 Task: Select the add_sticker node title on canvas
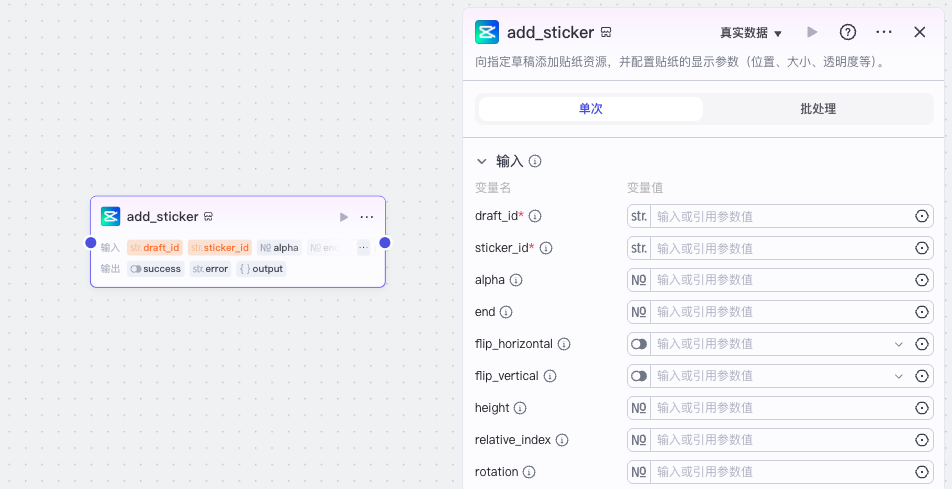[x=163, y=217]
